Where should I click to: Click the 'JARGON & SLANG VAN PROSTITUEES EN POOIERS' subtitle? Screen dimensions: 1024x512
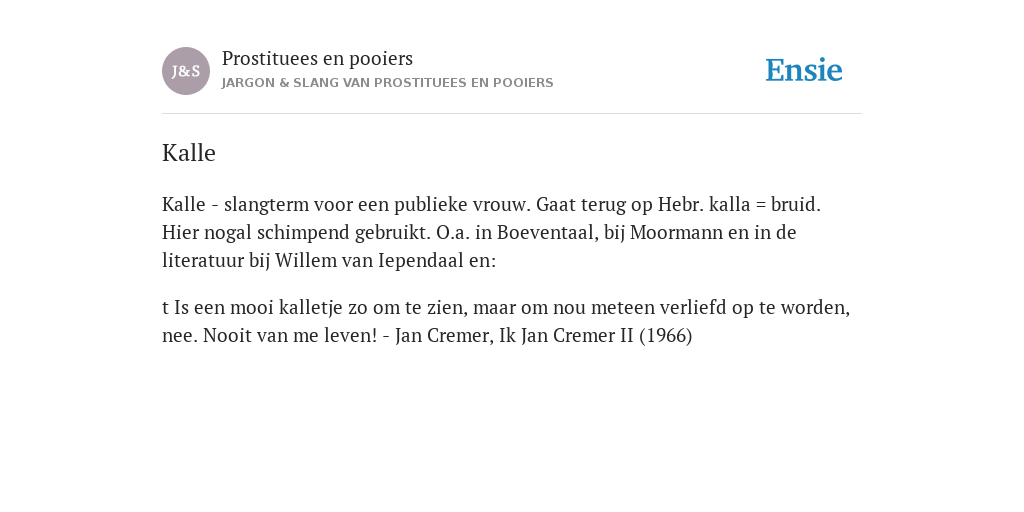pos(387,83)
